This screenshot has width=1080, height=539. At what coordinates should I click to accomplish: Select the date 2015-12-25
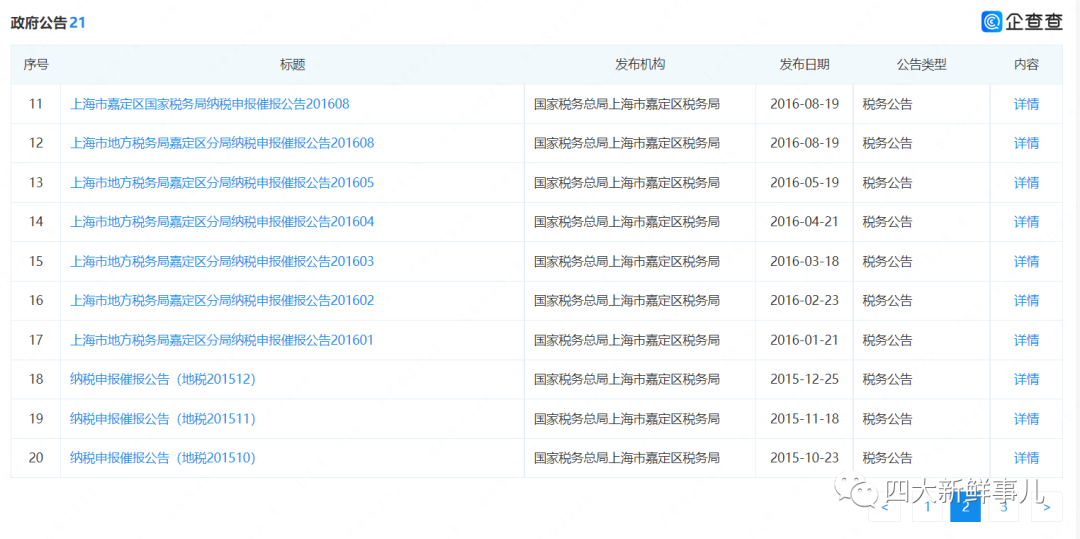pos(804,379)
